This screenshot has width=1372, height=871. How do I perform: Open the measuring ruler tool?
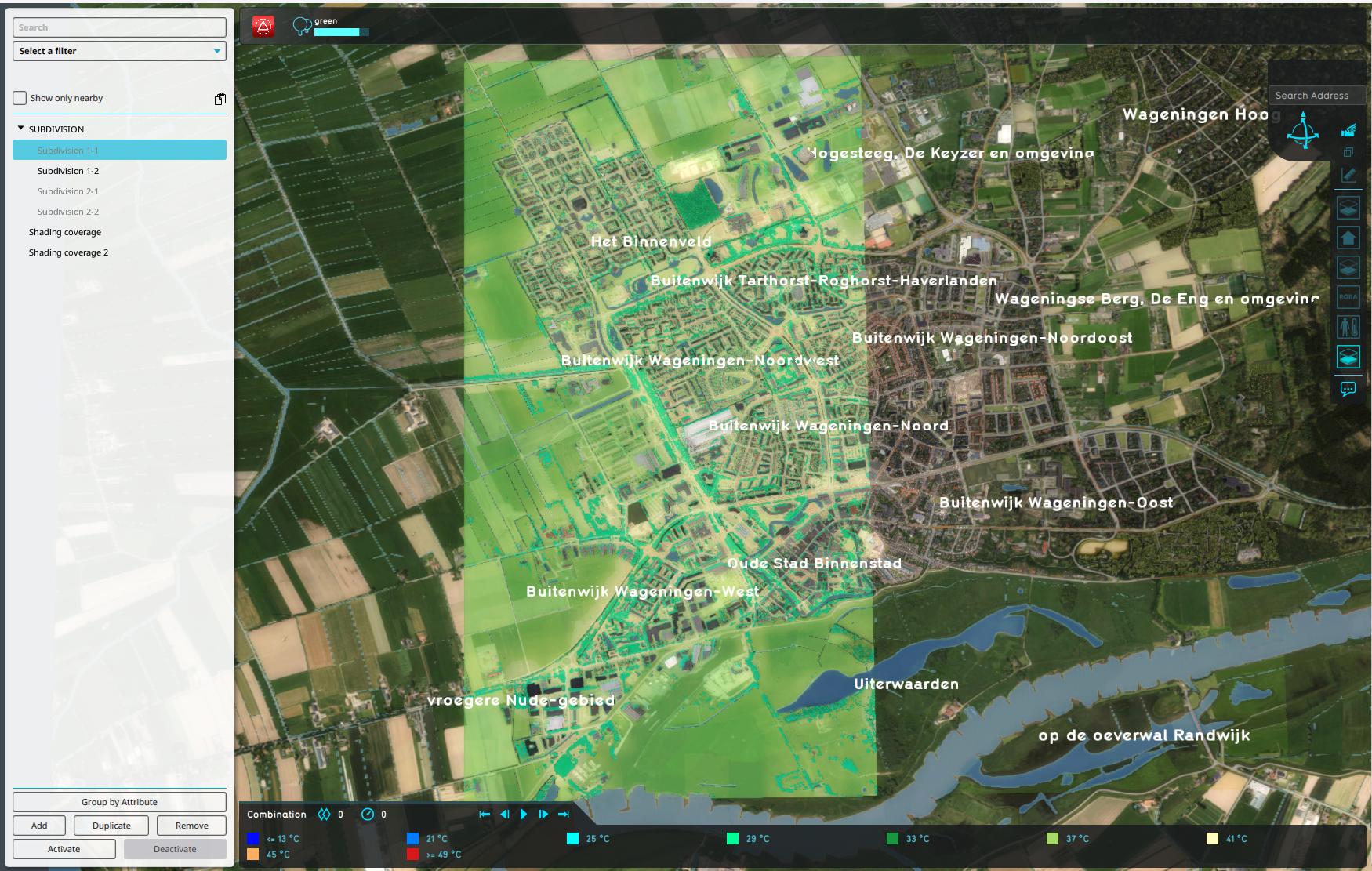coord(1348,175)
